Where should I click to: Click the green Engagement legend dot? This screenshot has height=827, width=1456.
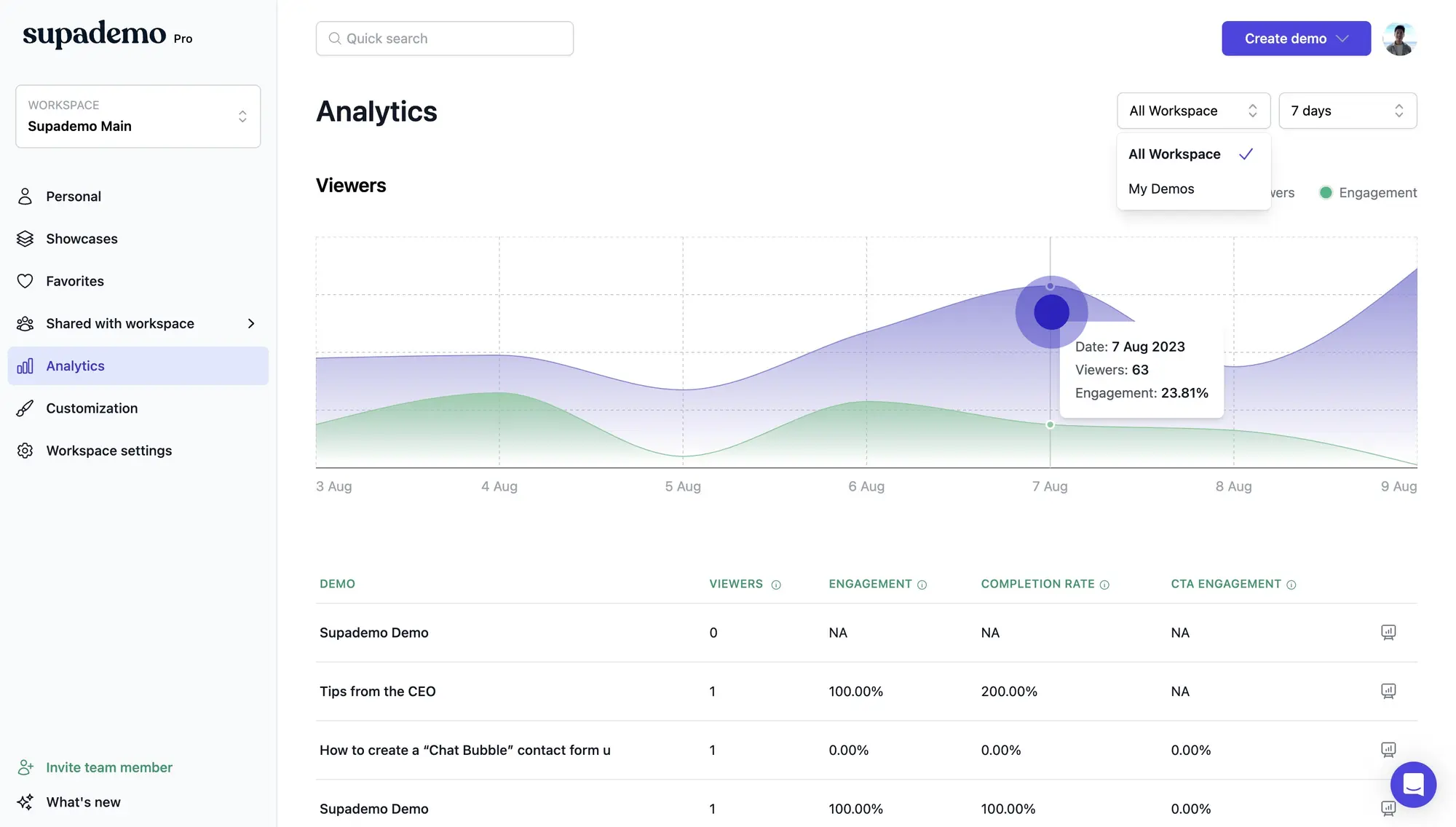1326,192
